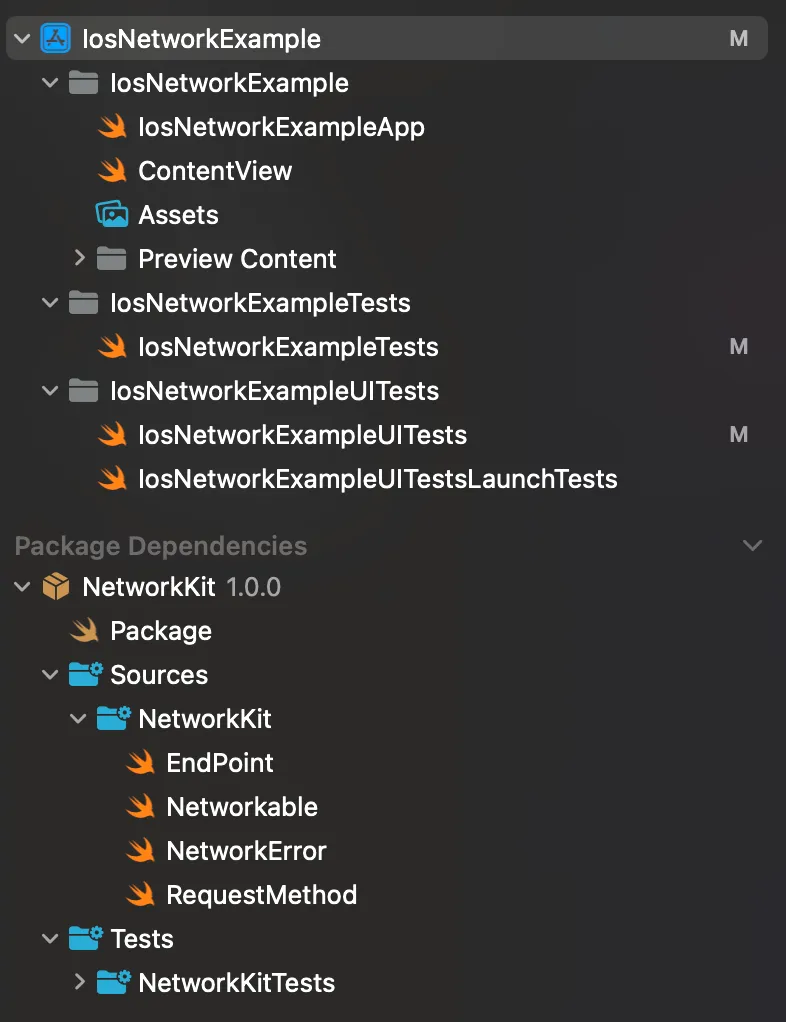Viewport: 786px width, 1022px height.
Task: Expand the Preview Content folder
Action: tap(80, 258)
